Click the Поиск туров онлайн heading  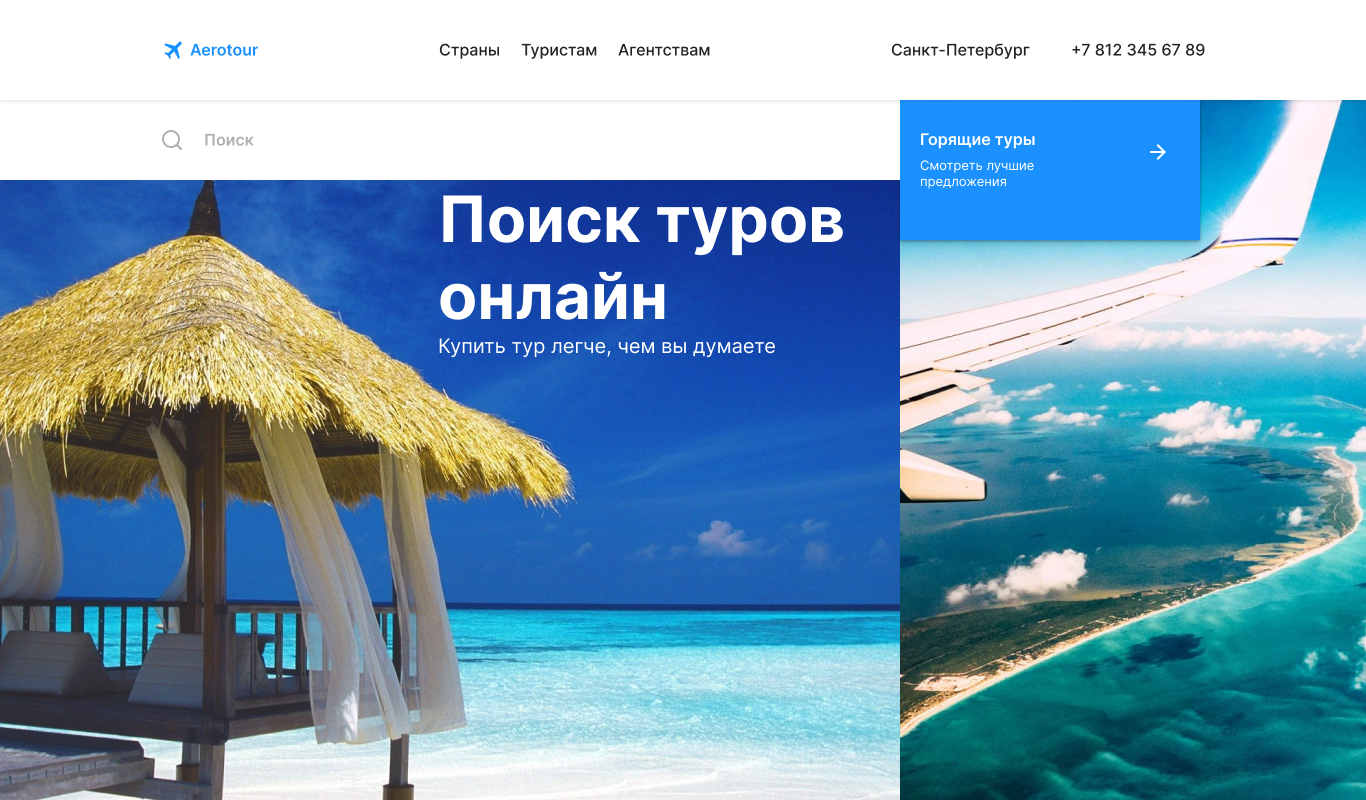tap(641, 258)
